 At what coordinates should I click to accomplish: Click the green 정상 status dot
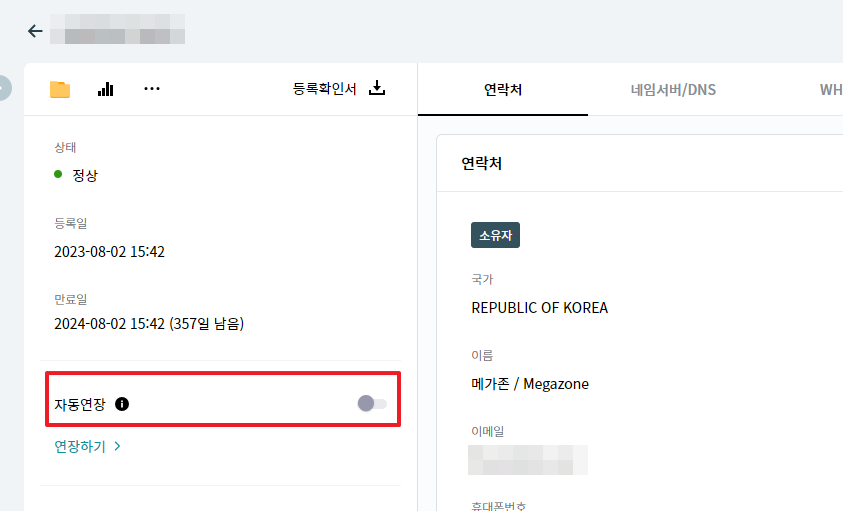(x=59, y=175)
